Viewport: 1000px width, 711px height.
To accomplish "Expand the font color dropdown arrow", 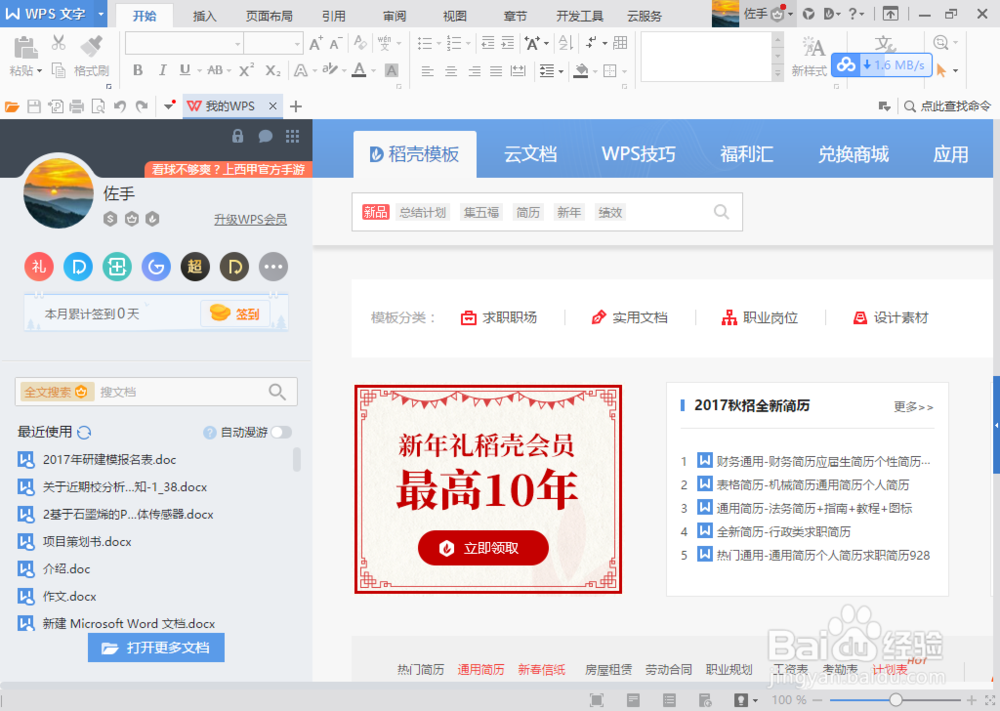I will pos(374,71).
